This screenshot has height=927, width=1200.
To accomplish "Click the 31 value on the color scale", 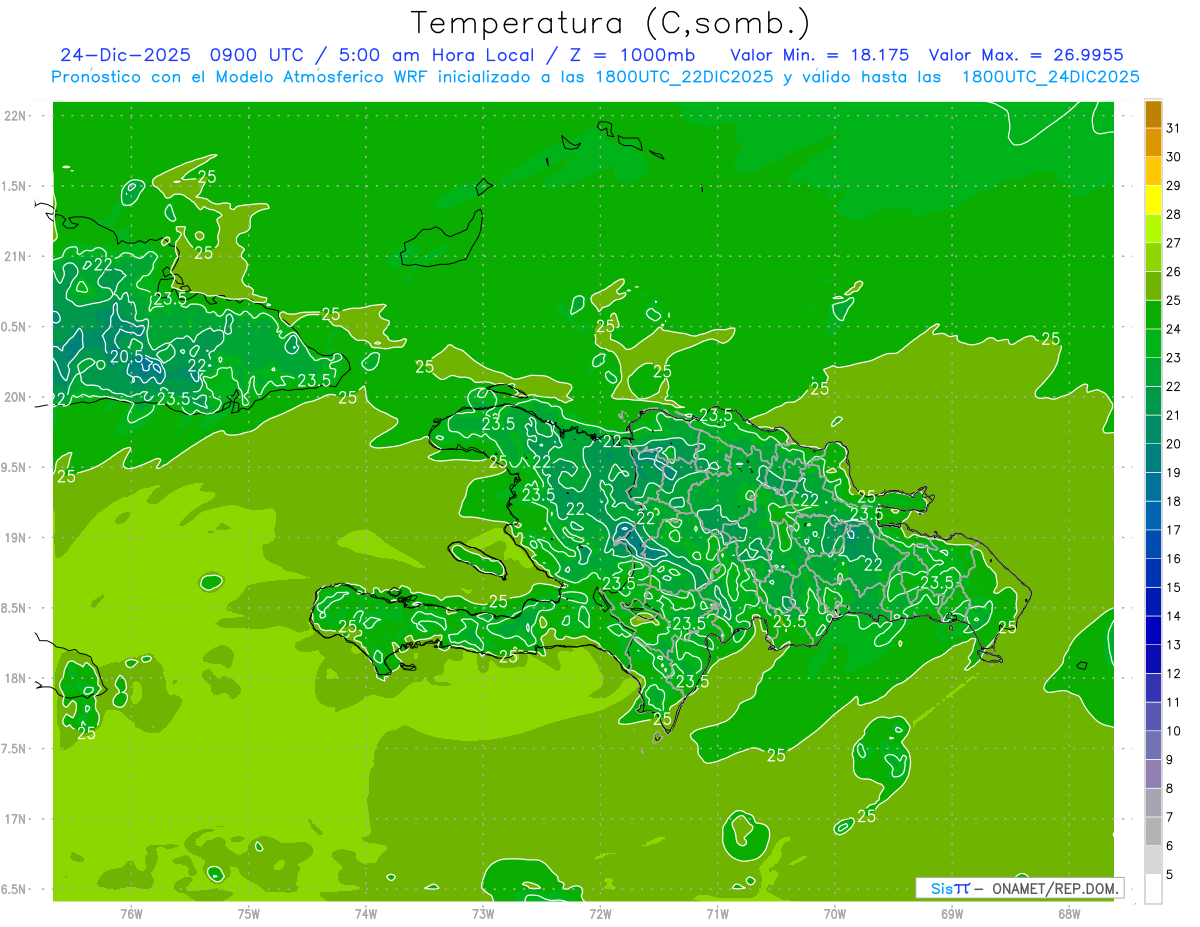I will click(1174, 128).
